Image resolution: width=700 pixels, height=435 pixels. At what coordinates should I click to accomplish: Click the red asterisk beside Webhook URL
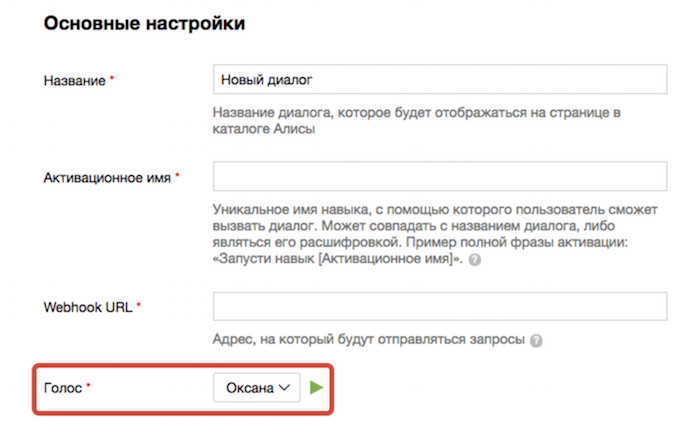pos(139,305)
